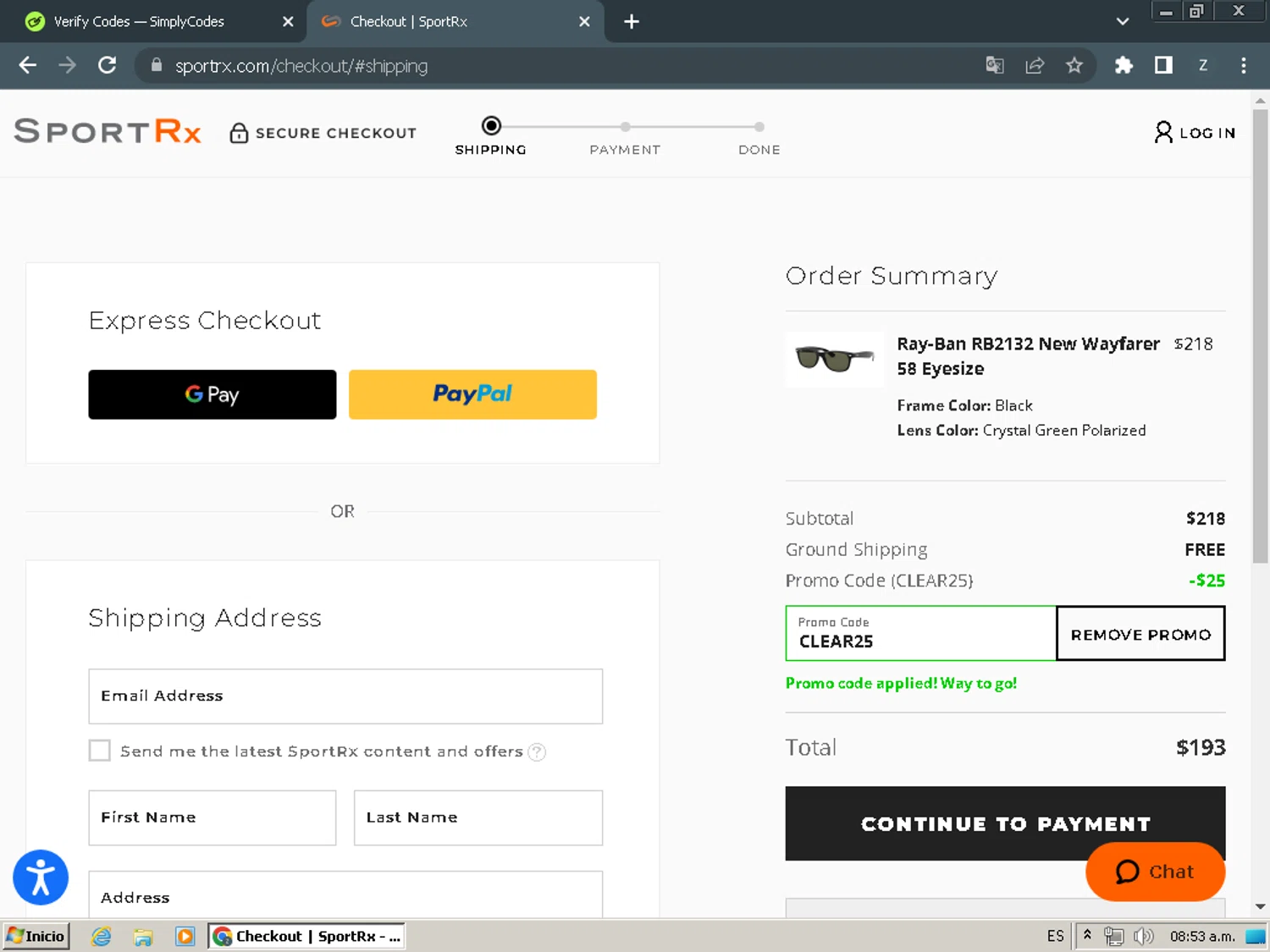The image size is (1270, 952).
Task: Focus the Last Name field
Action: (x=478, y=817)
